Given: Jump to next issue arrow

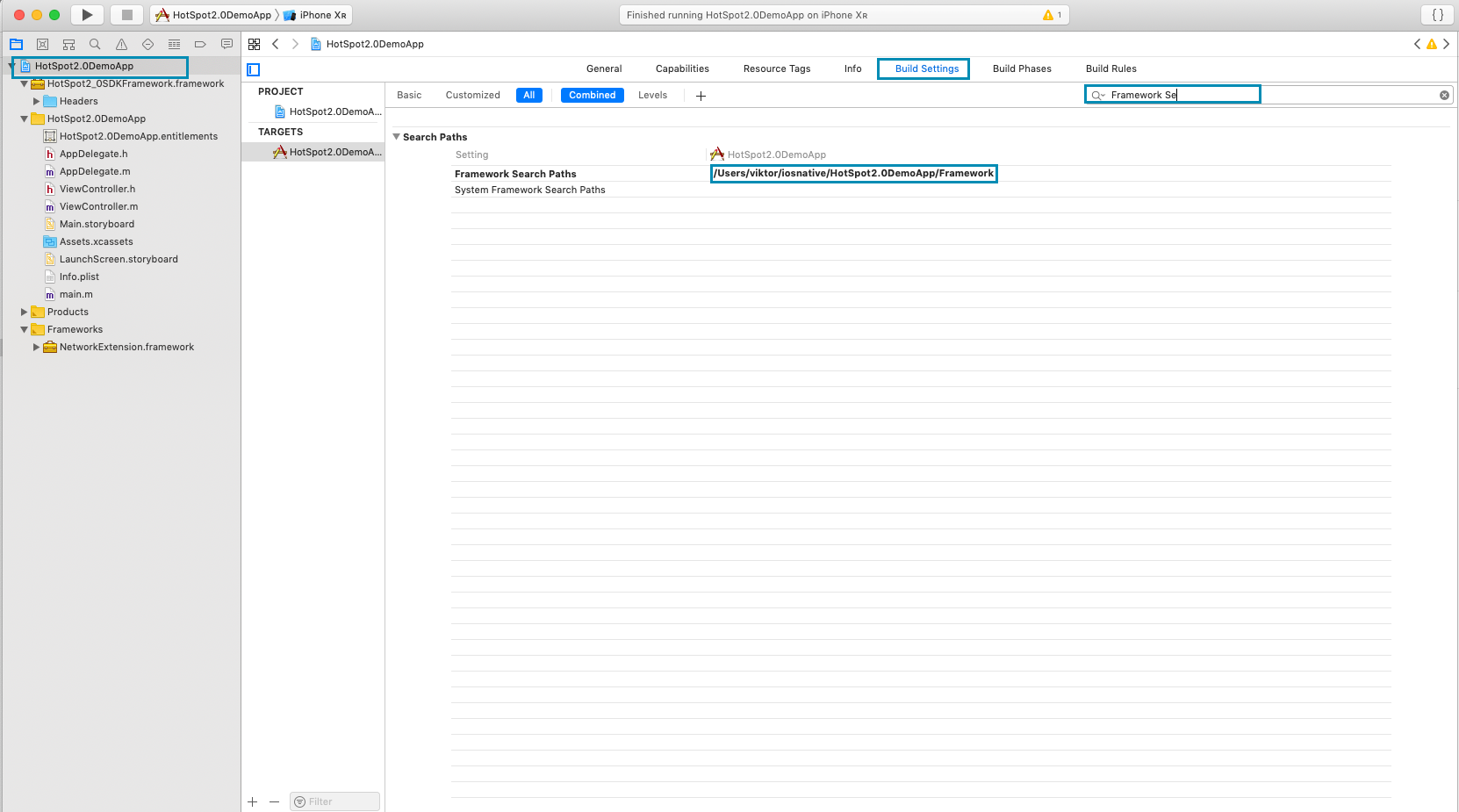Looking at the screenshot, I should 1447,44.
